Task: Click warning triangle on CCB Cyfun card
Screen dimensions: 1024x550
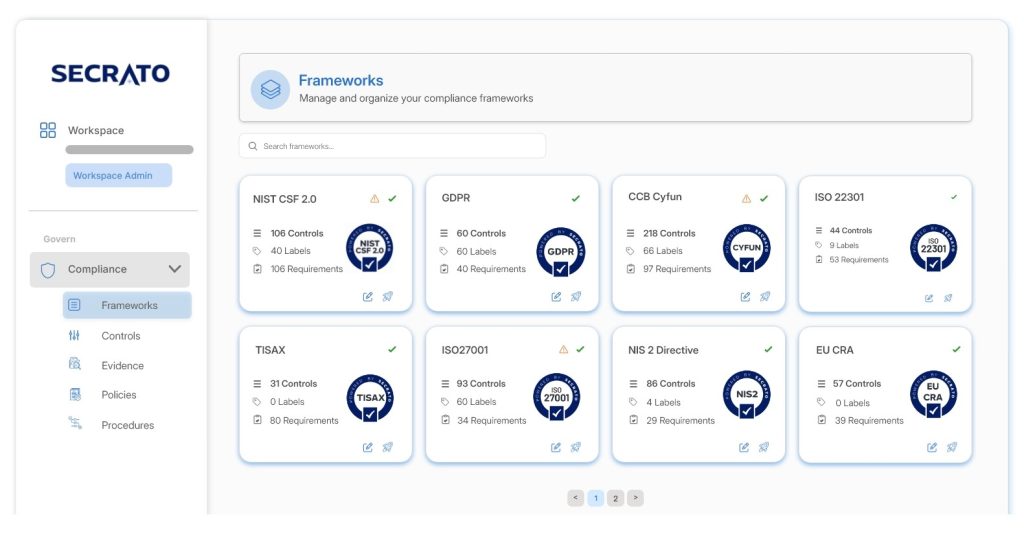Action: click(746, 199)
